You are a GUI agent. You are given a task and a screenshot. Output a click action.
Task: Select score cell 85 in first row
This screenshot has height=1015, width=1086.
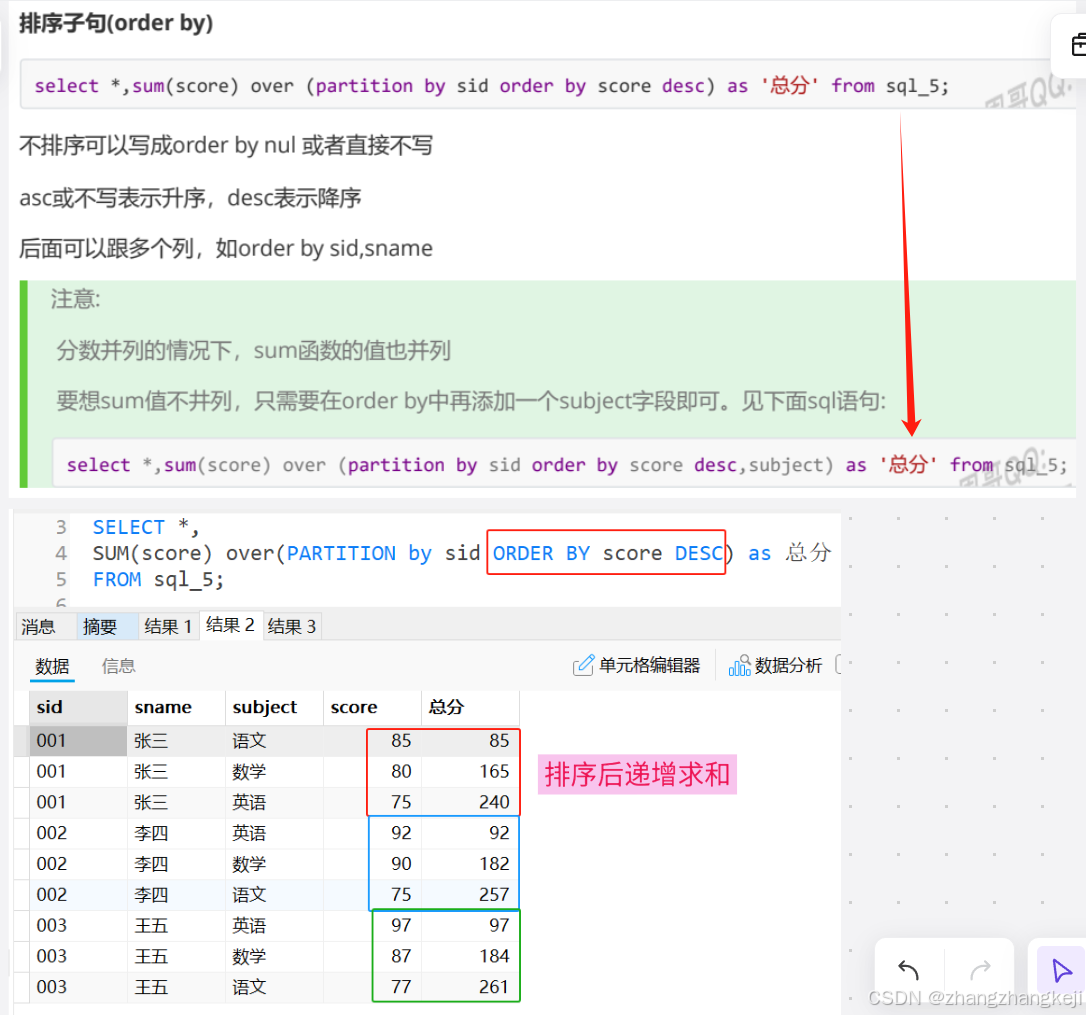(372, 741)
